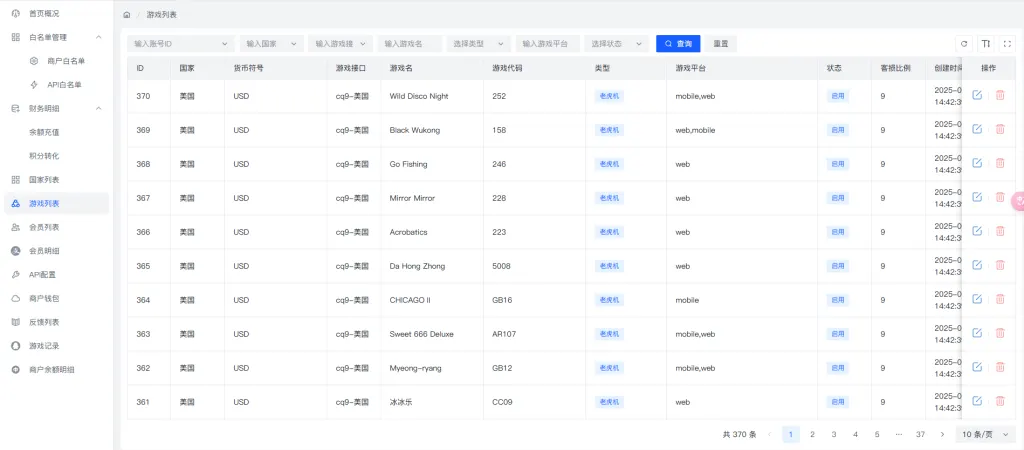Delete the CHICAGO II row
Viewport: 1024px width, 450px height.
(1000, 299)
